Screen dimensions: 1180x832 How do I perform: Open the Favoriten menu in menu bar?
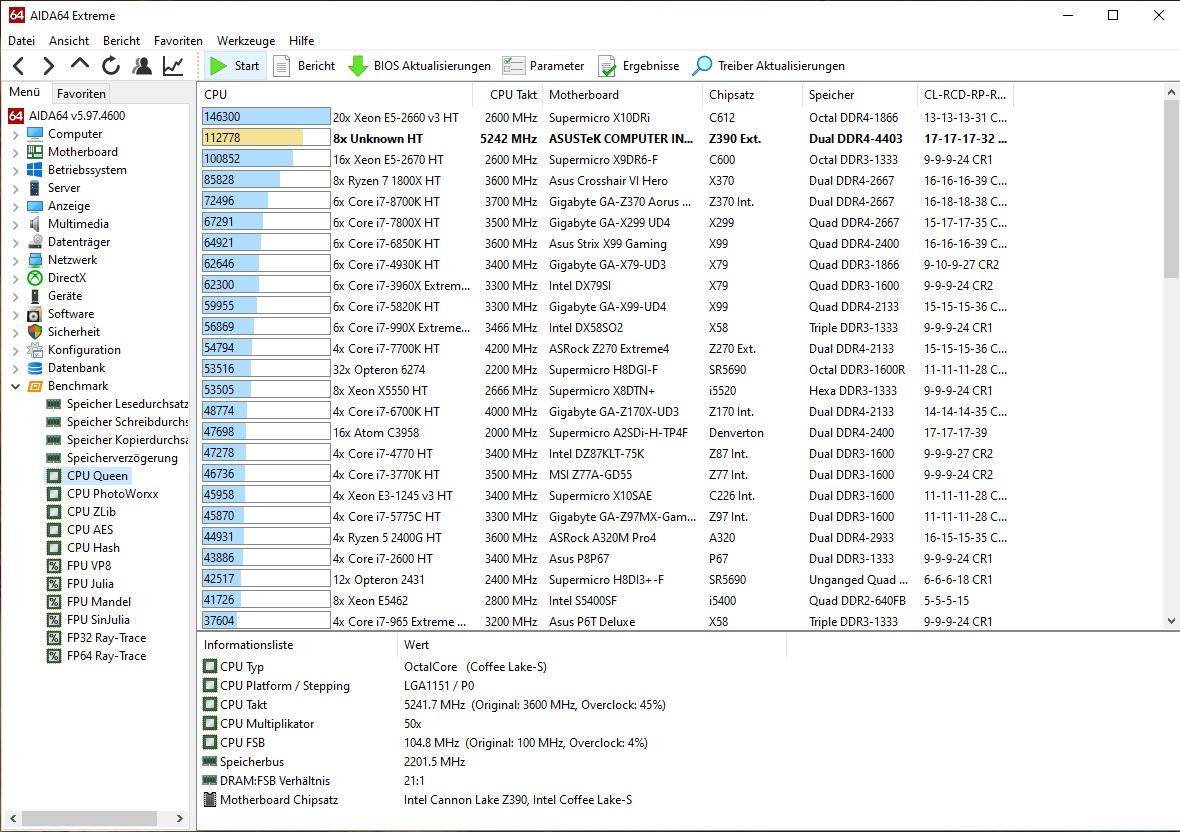click(x=178, y=41)
